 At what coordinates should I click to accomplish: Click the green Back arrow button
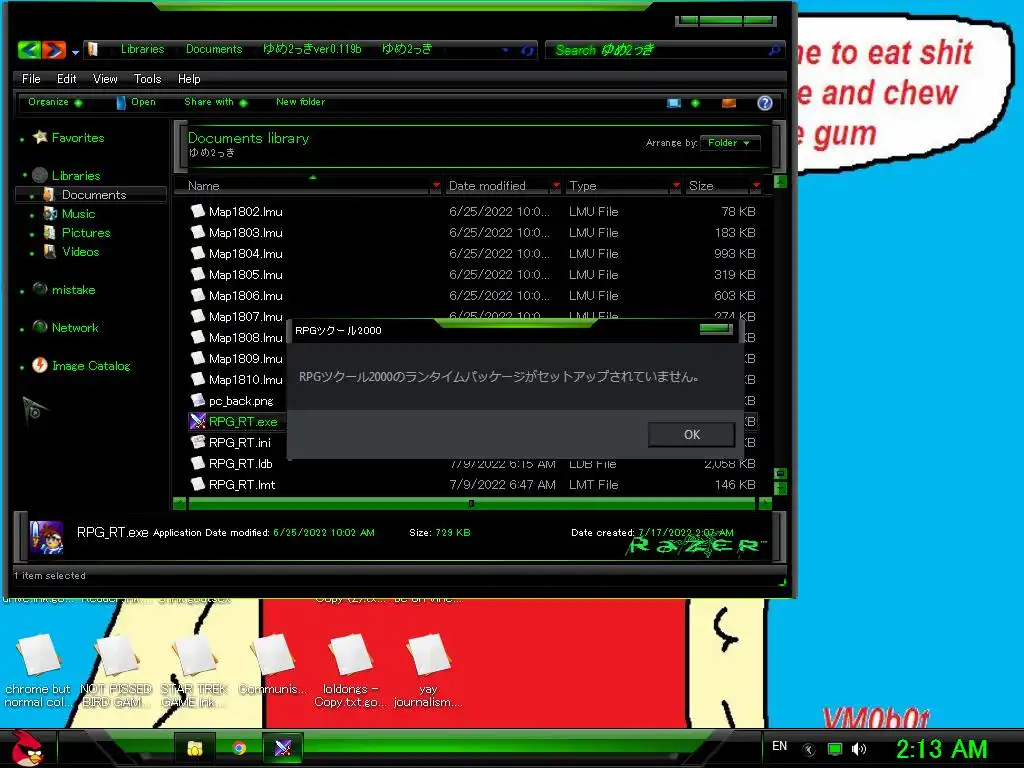29,50
